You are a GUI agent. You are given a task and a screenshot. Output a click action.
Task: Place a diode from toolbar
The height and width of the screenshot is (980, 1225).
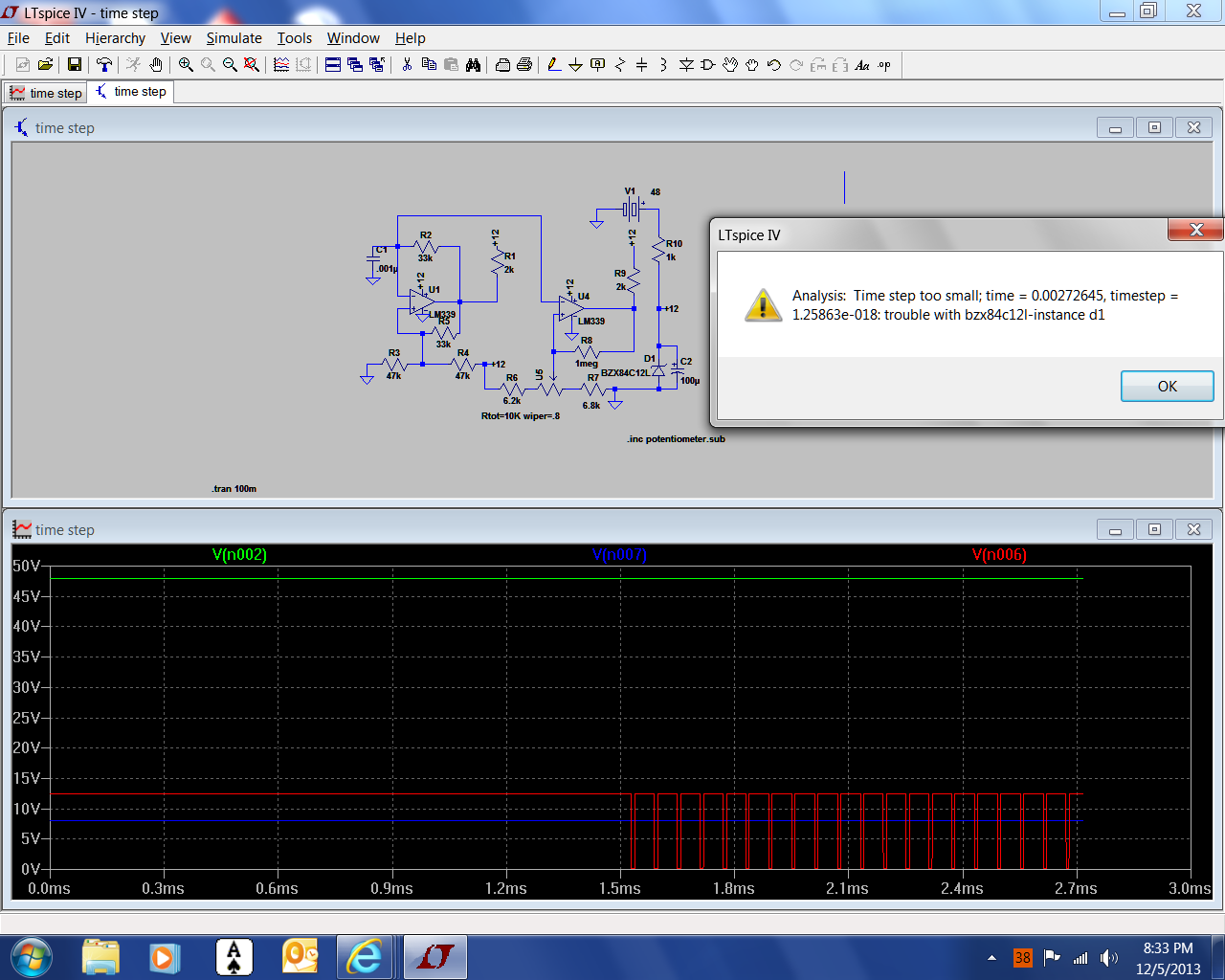(x=686, y=65)
